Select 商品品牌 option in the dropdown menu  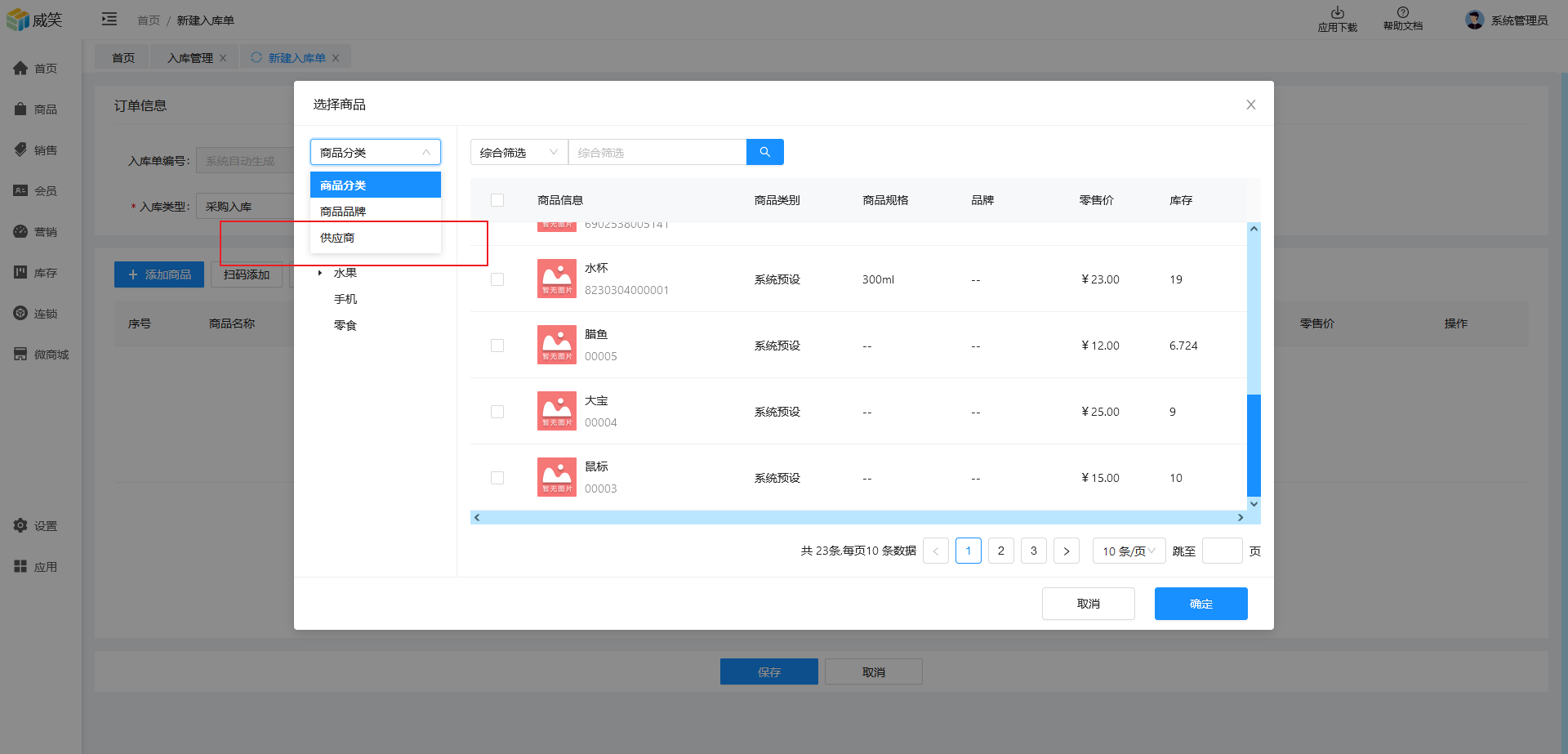343,212
